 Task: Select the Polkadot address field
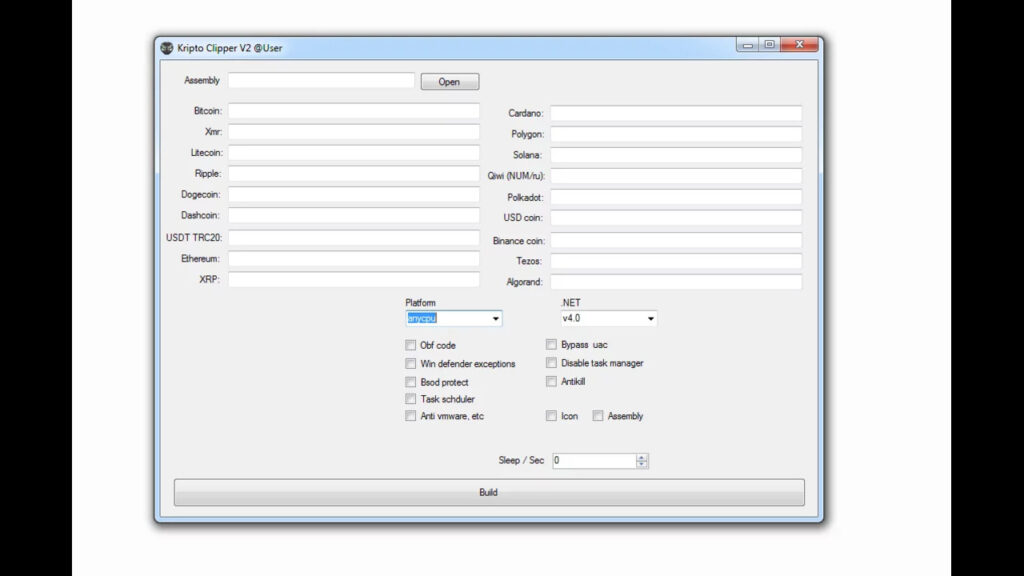676,197
